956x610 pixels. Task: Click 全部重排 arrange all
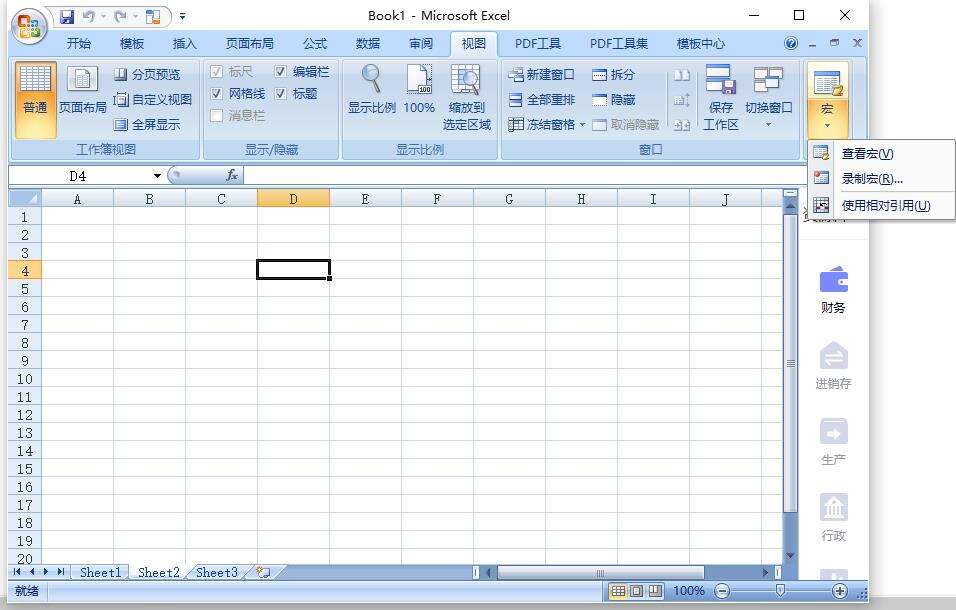541,99
